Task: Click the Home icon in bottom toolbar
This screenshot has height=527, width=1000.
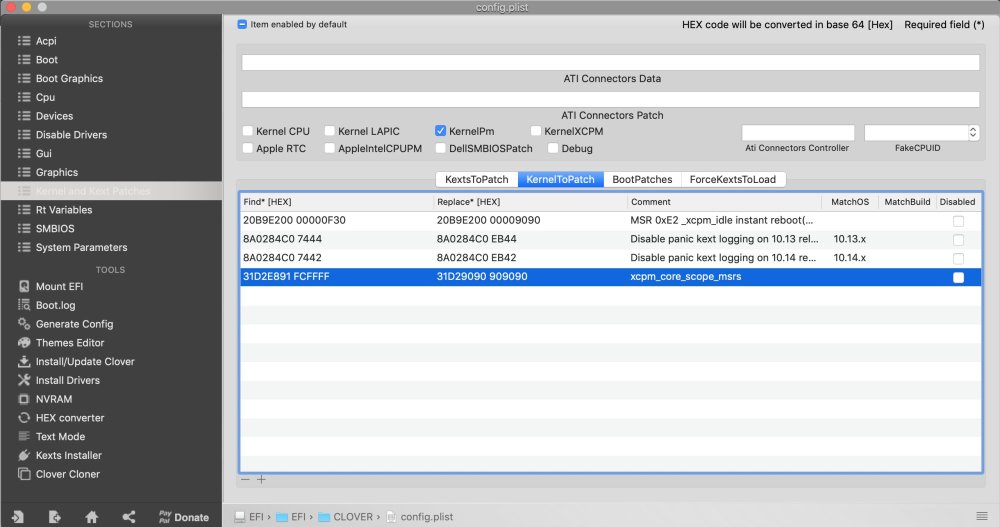Action: coord(91,517)
